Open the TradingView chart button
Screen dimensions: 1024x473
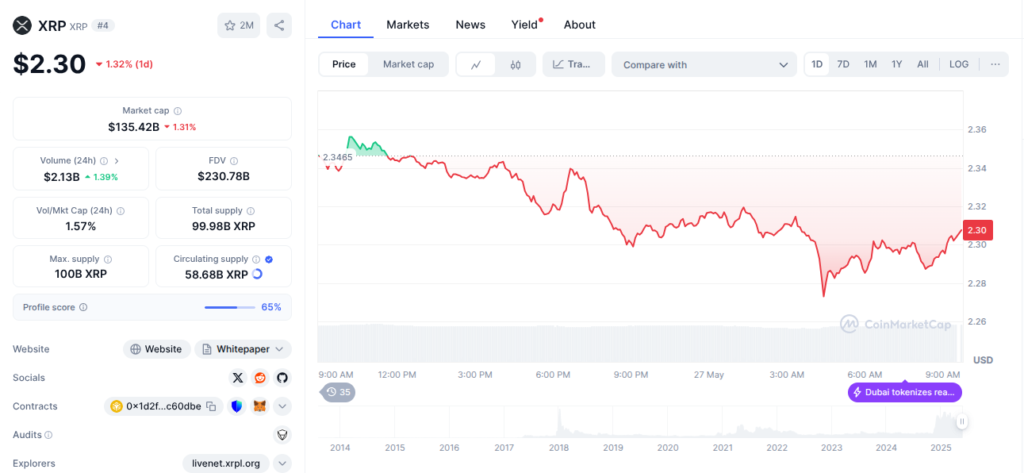(x=573, y=65)
